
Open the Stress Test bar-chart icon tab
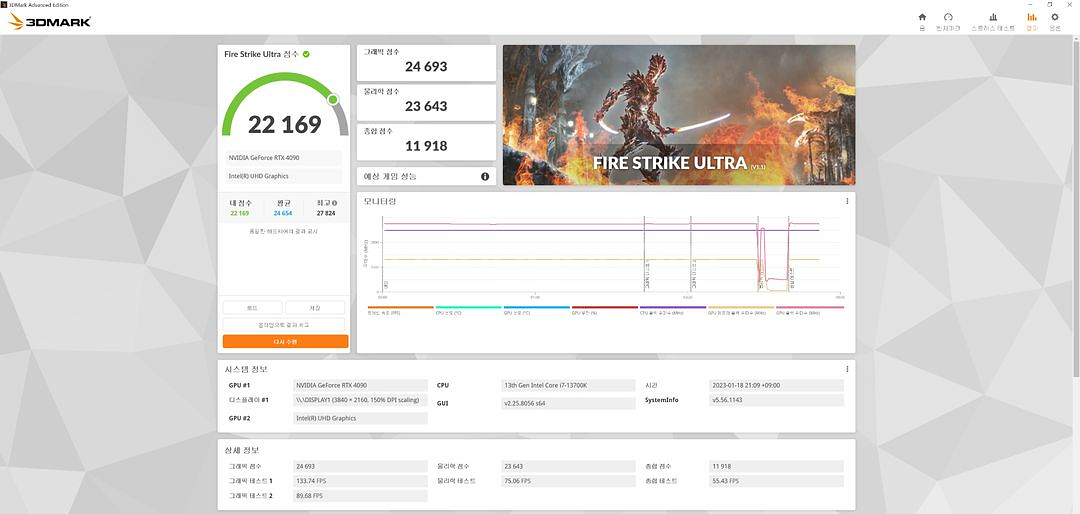992,20
